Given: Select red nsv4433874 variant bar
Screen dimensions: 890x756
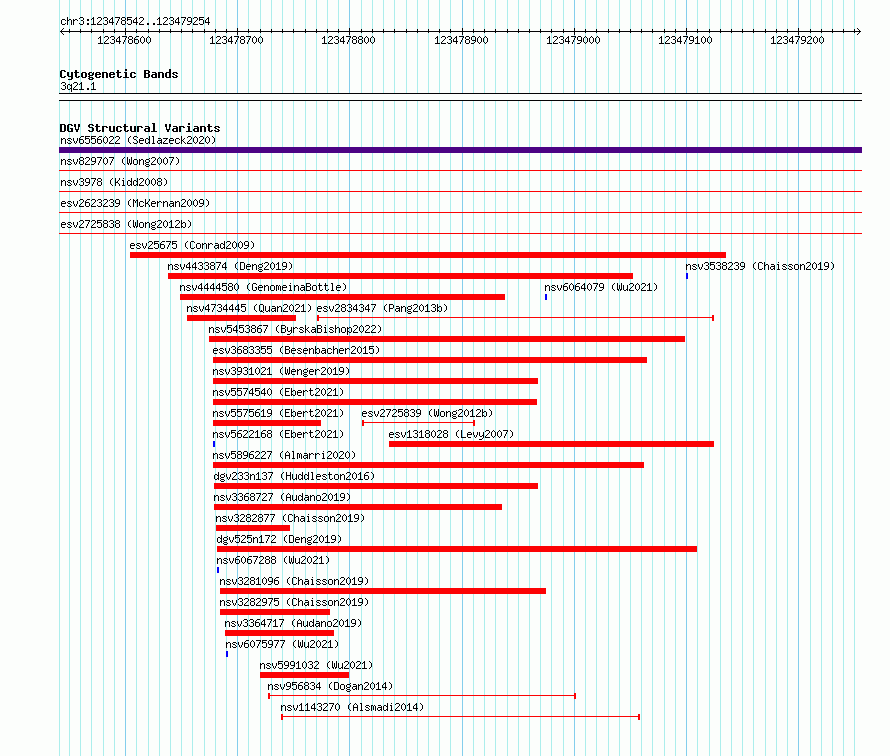Looking at the screenshot, I should [x=400, y=276].
